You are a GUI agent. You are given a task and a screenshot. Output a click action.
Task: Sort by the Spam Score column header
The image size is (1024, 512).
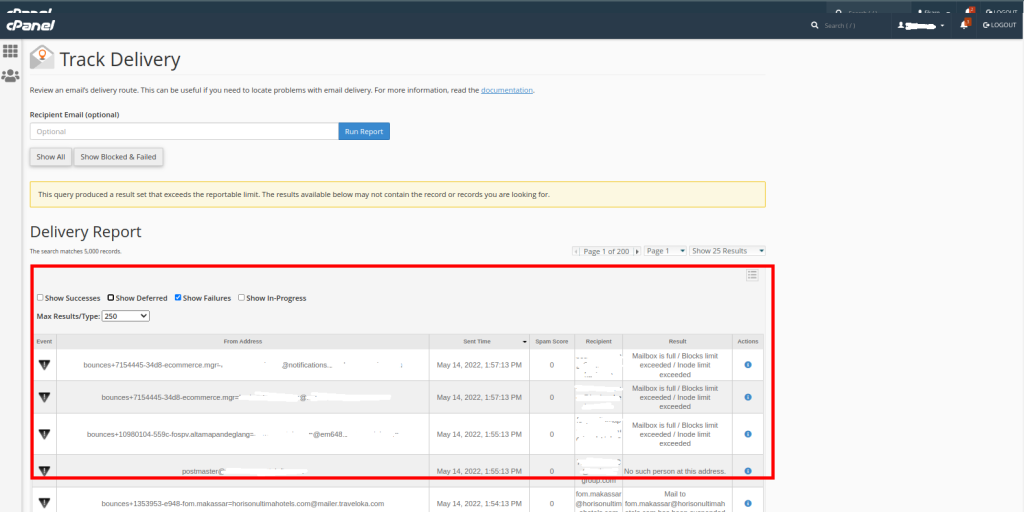(552, 342)
